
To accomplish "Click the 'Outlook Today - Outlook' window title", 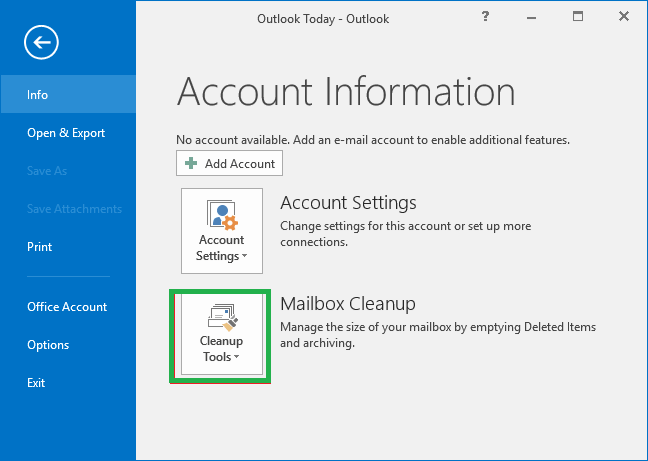I will 323,19.
